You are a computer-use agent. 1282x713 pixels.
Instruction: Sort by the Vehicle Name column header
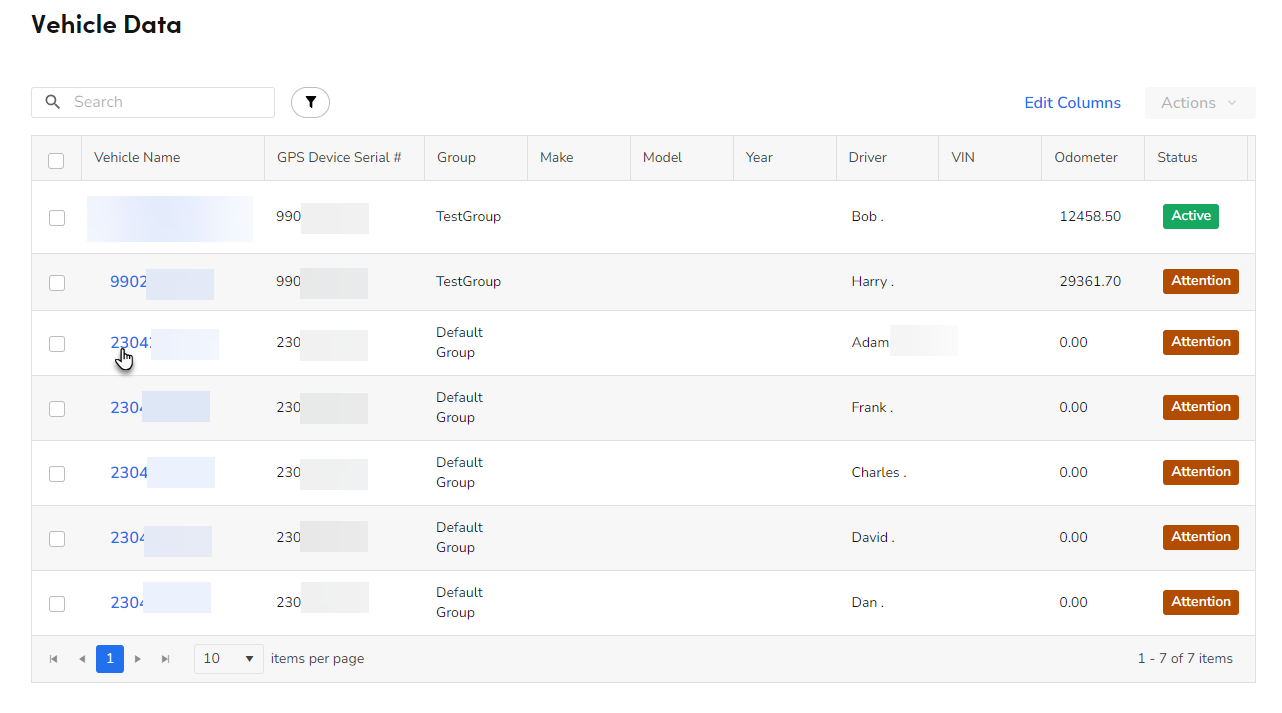click(x=136, y=157)
